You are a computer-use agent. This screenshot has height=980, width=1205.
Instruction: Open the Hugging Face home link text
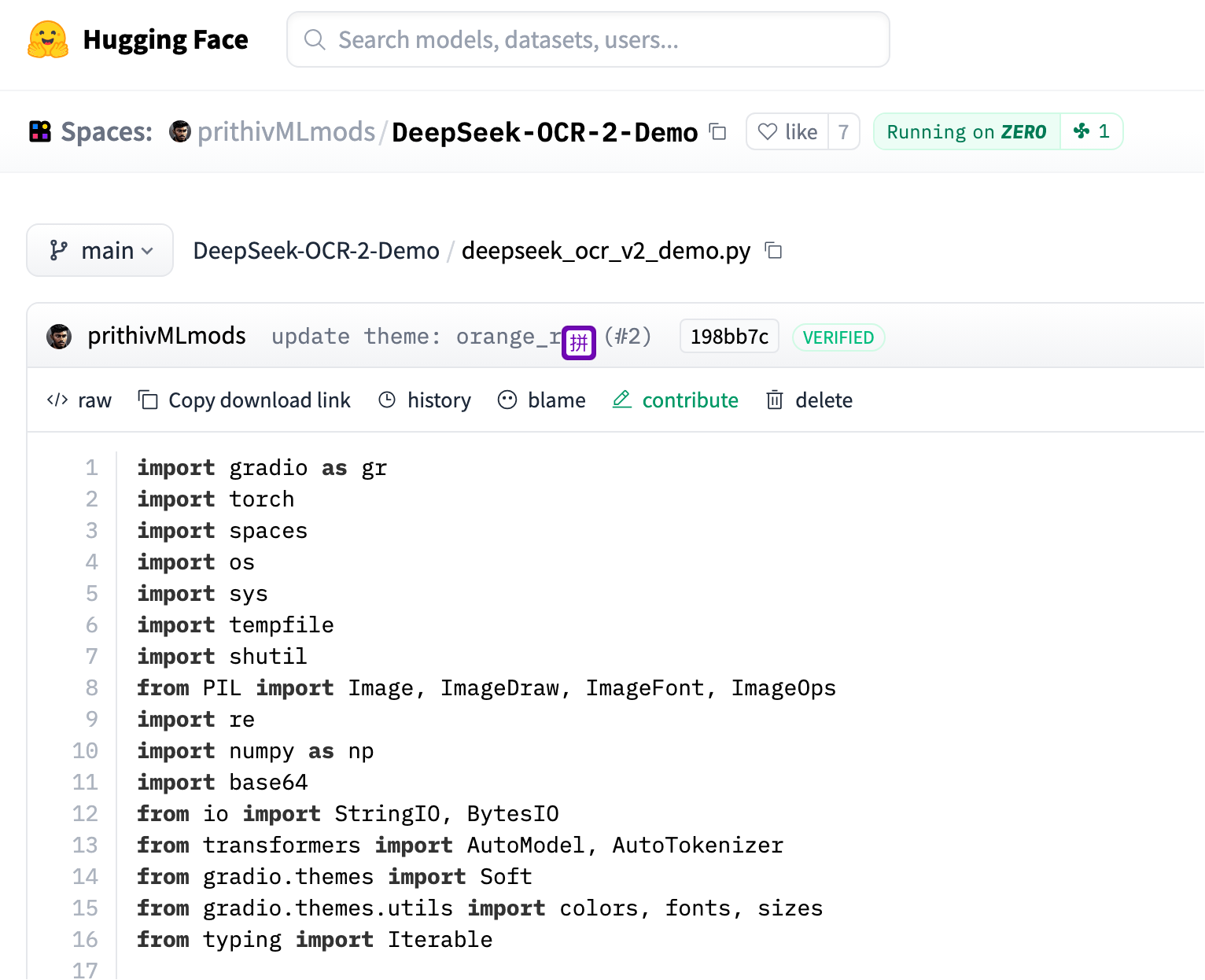[165, 39]
